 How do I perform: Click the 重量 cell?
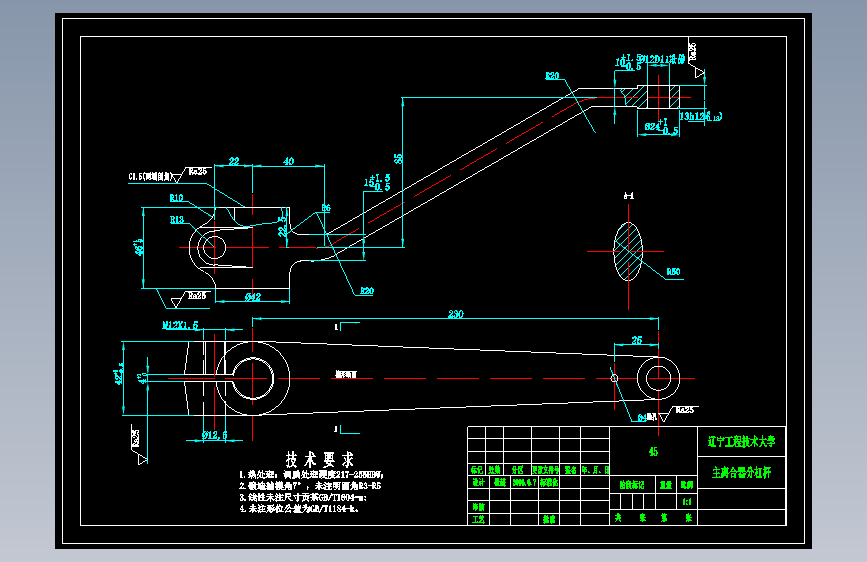(x=666, y=485)
